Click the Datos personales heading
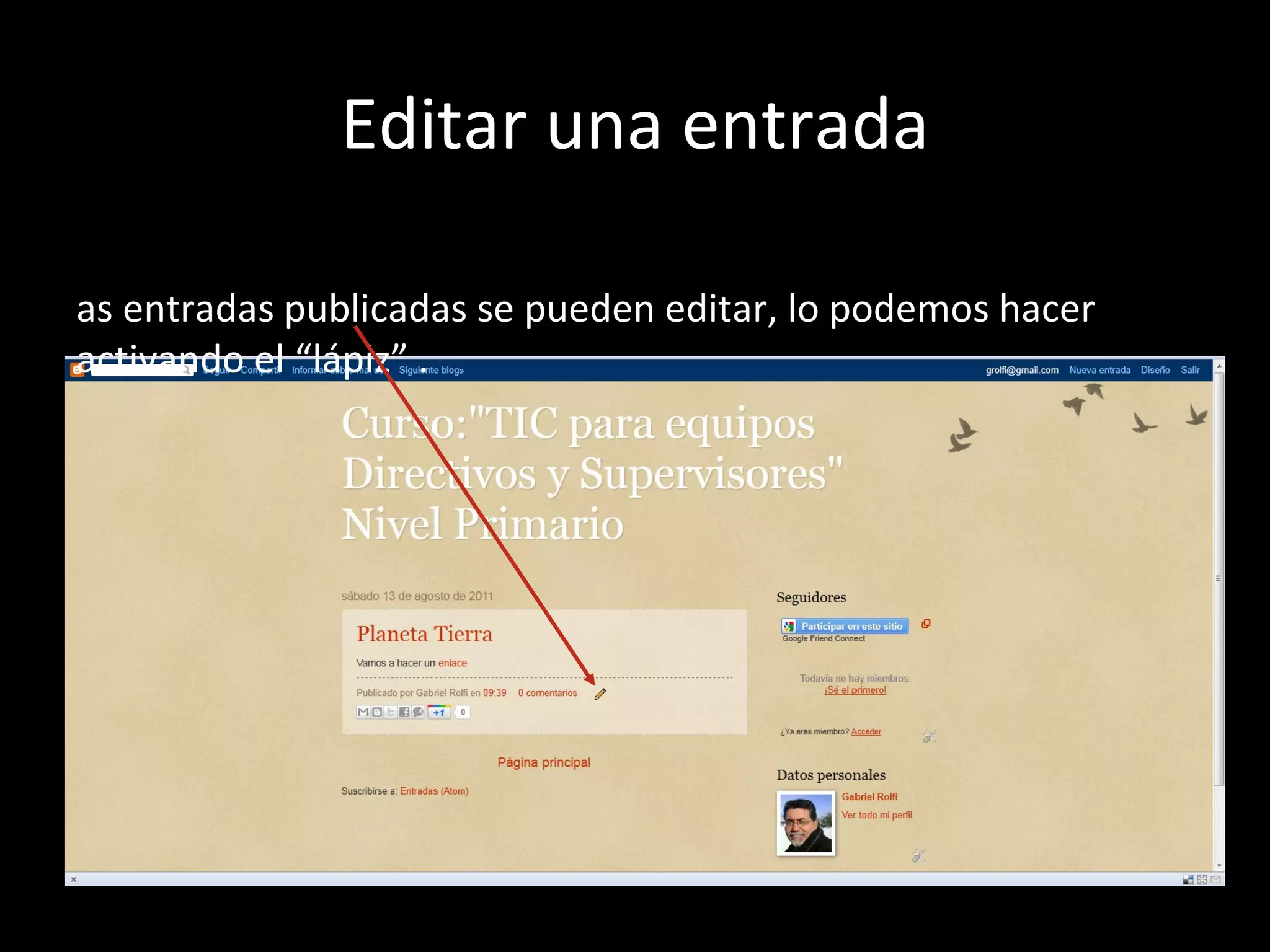This screenshot has height=952, width=1270. pyautogui.click(x=831, y=775)
